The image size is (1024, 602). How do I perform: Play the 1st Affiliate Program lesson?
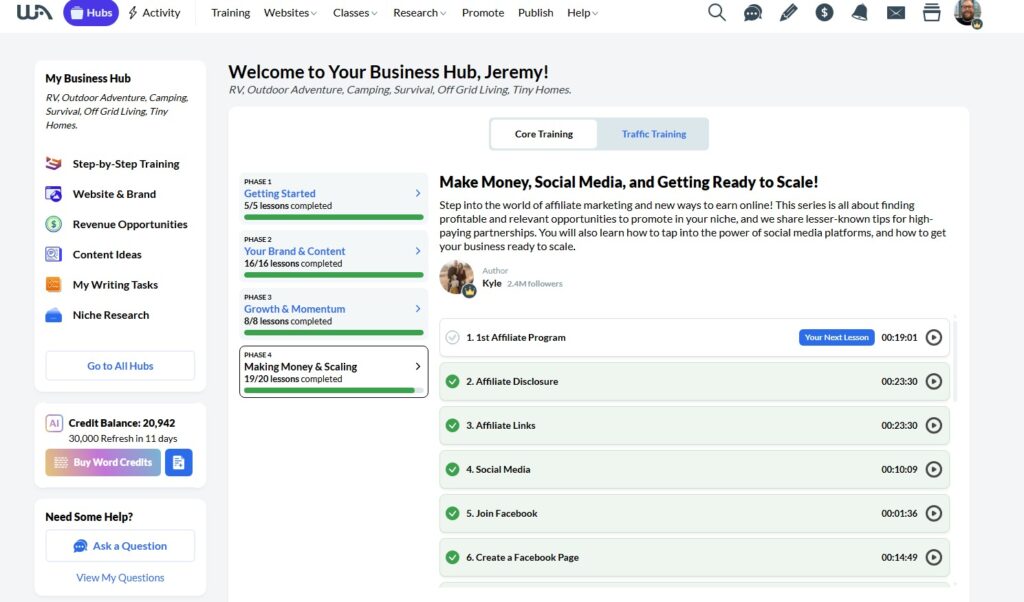(934, 338)
